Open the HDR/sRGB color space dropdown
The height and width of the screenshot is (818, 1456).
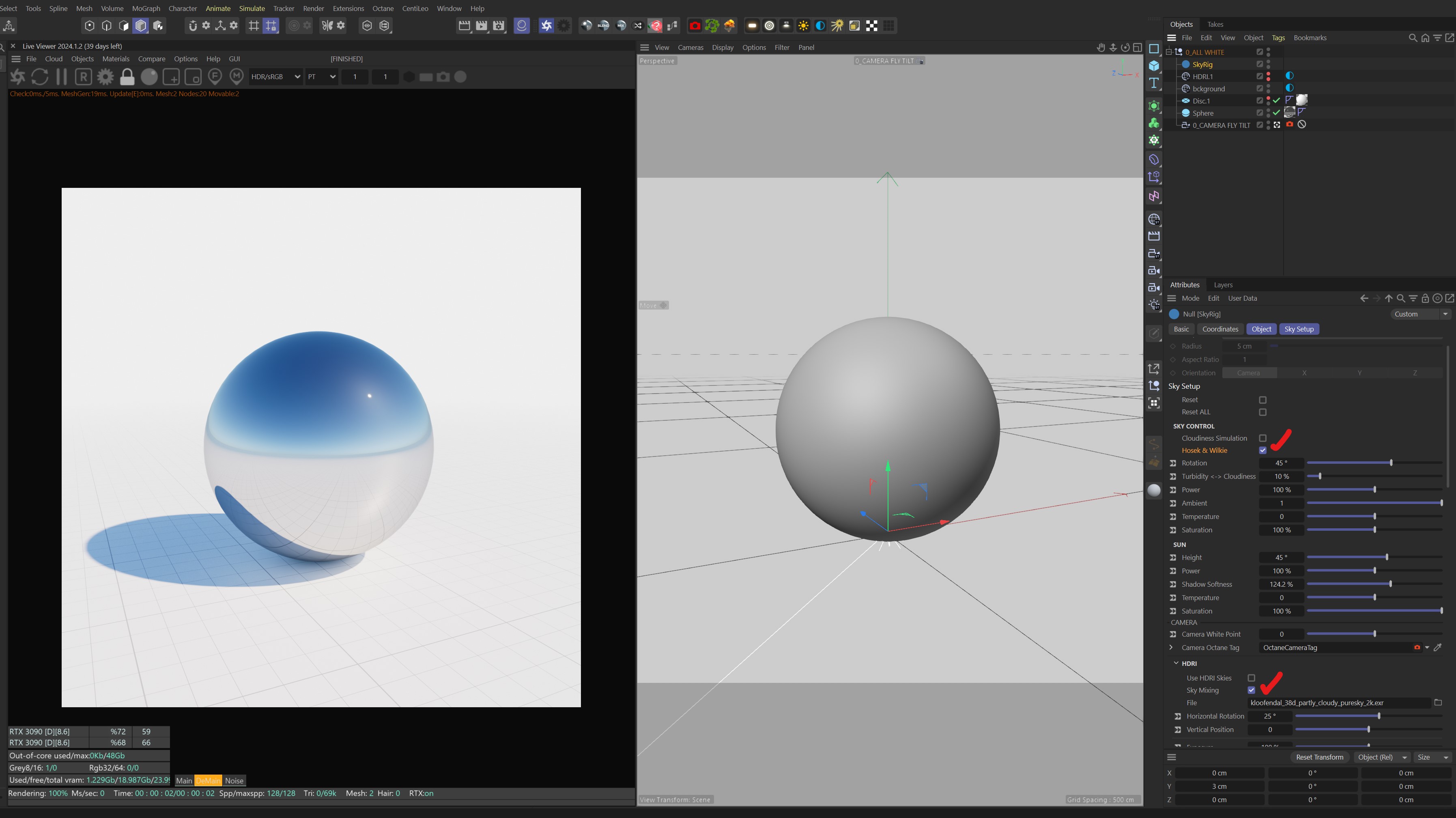(x=275, y=77)
